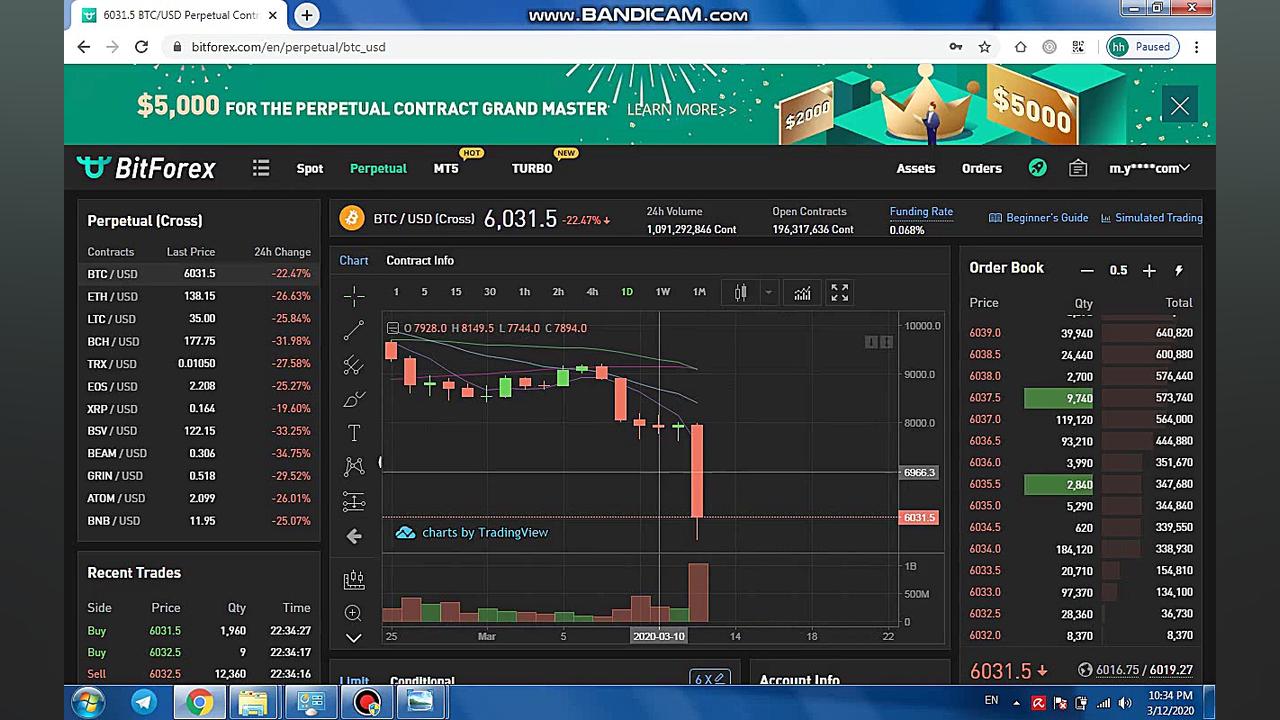Viewport: 1280px width, 720px height.
Task: Select the 1W timeframe
Action: click(663, 292)
